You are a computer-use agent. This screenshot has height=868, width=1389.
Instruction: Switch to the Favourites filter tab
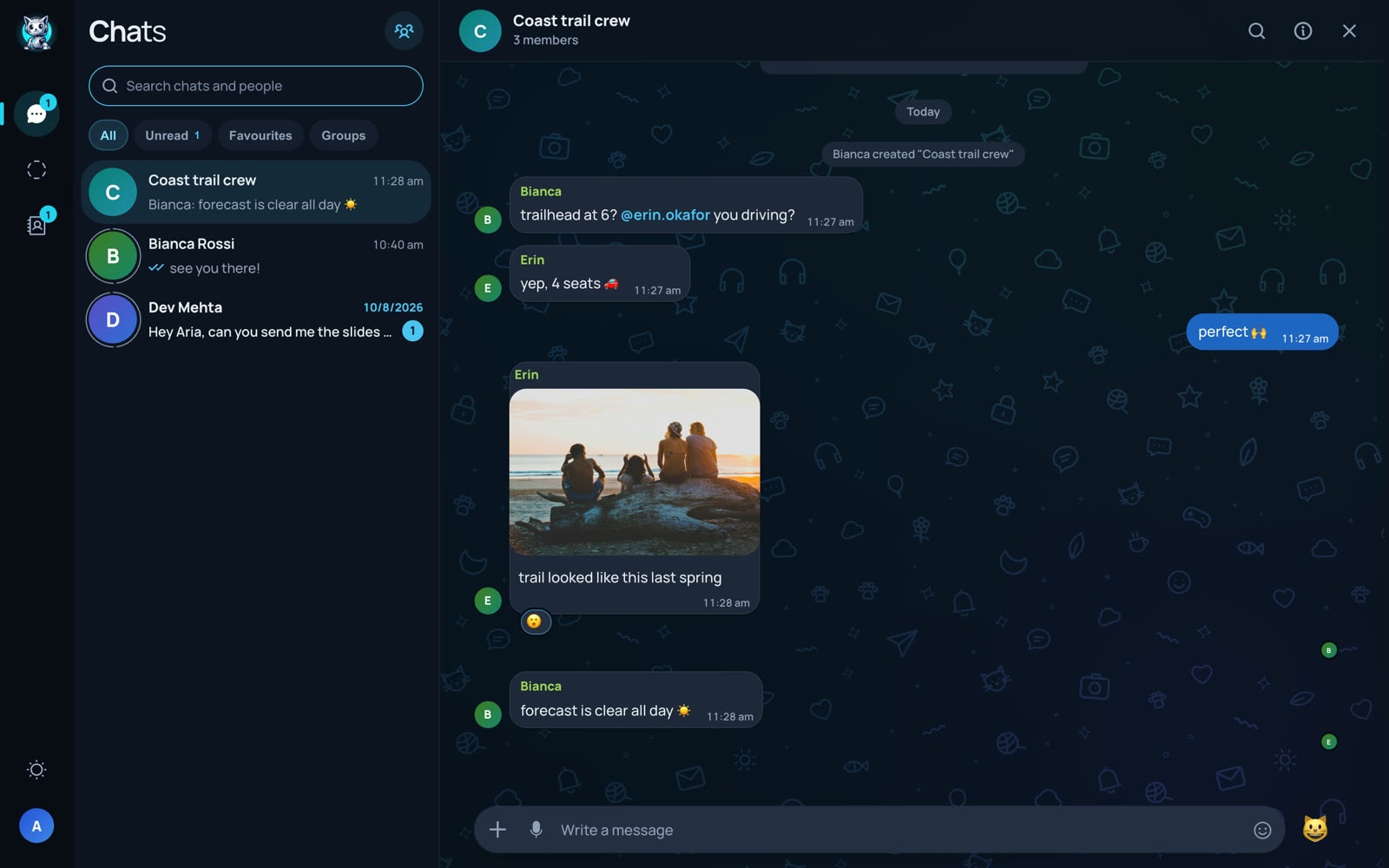coord(260,135)
